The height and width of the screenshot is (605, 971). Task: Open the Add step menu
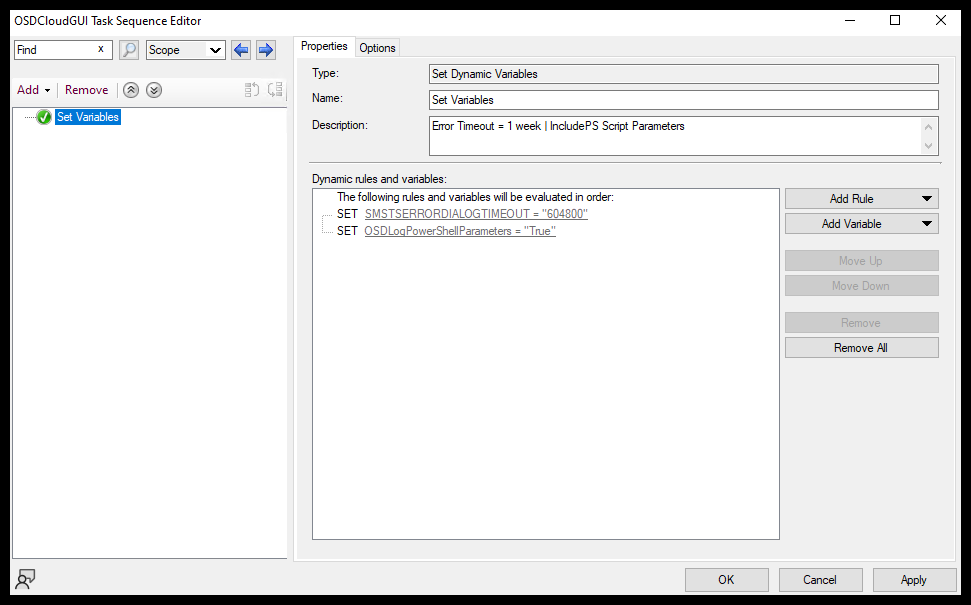pos(33,89)
